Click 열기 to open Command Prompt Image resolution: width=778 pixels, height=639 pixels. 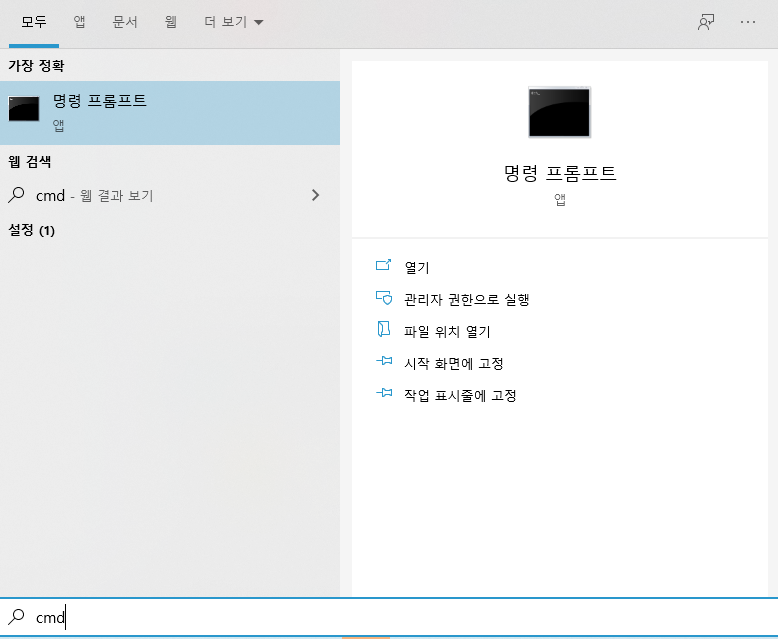point(417,267)
